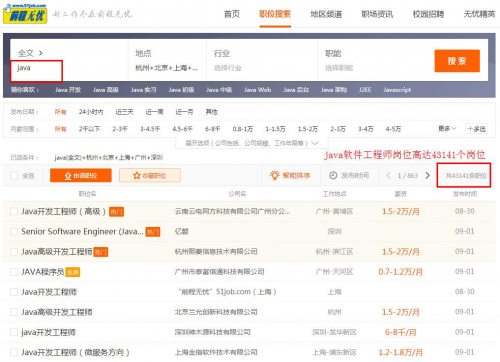Filter salary range 2千以下

pos(89,129)
